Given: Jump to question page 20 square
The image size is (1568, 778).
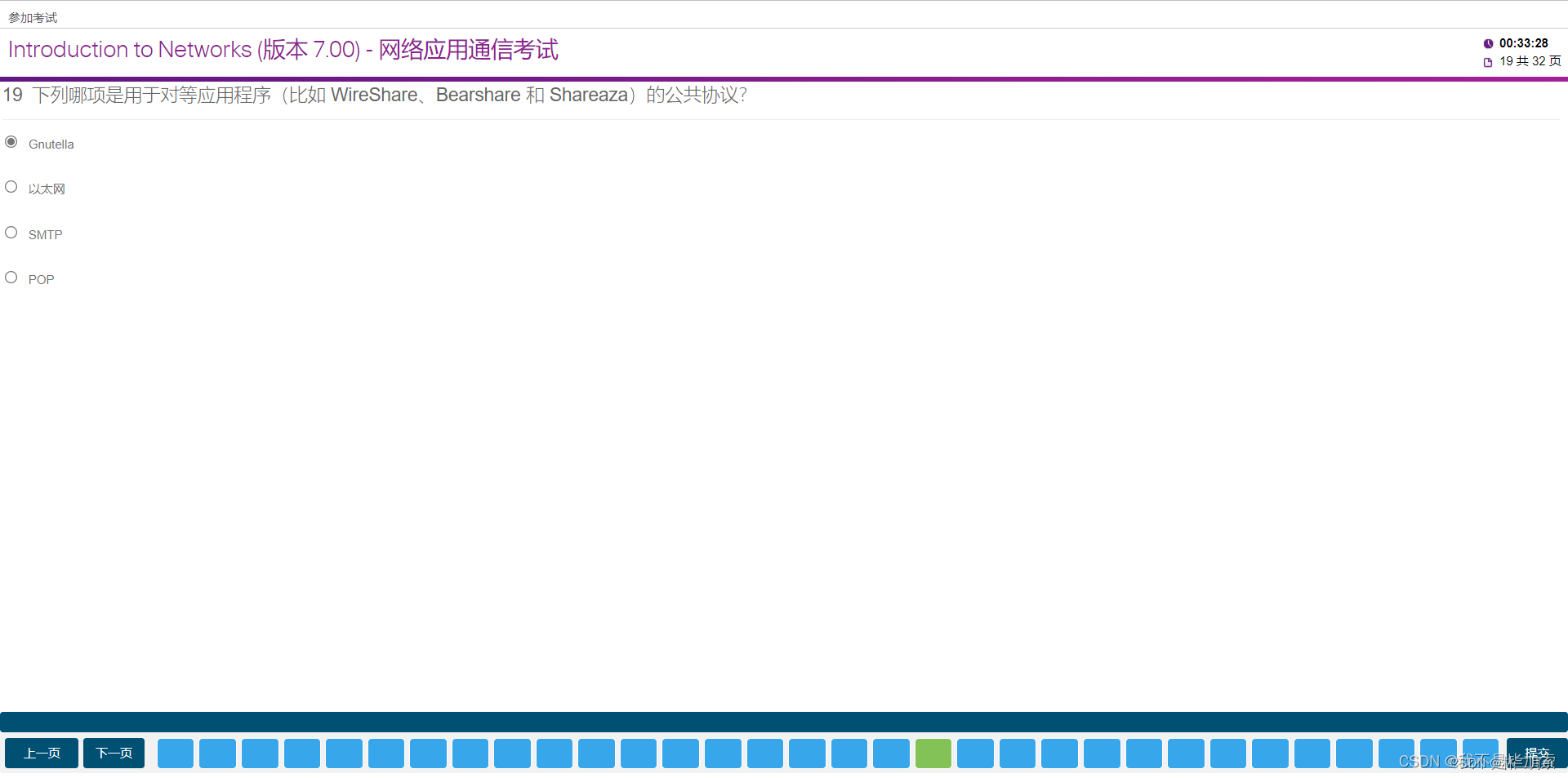Looking at the screenshot, I should [975, 753].
